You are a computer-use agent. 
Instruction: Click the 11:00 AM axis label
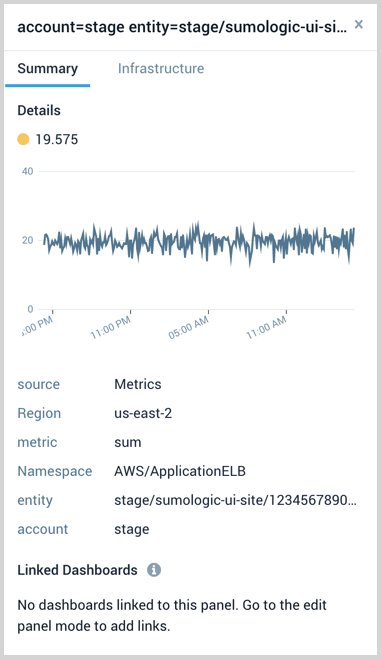[266, 328]
